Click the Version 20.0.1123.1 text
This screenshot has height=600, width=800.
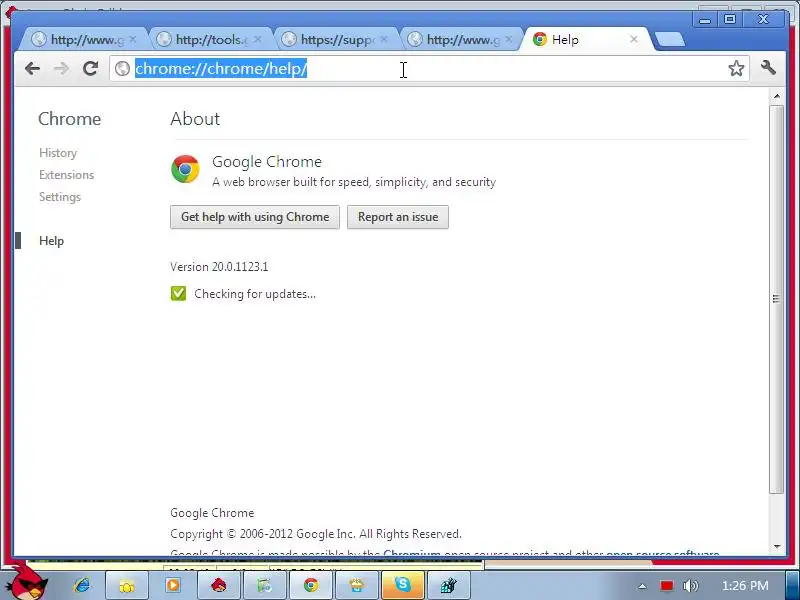219,267
